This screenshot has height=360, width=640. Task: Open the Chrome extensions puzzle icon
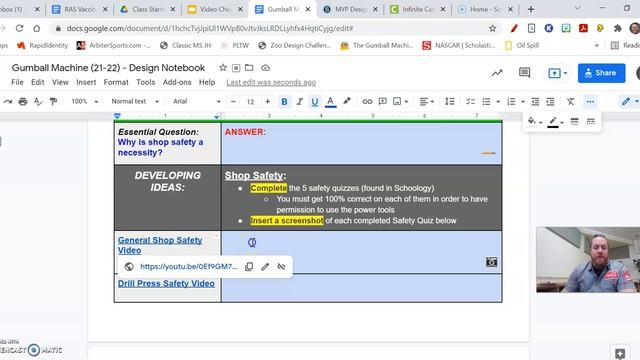(x=618, y=28)
